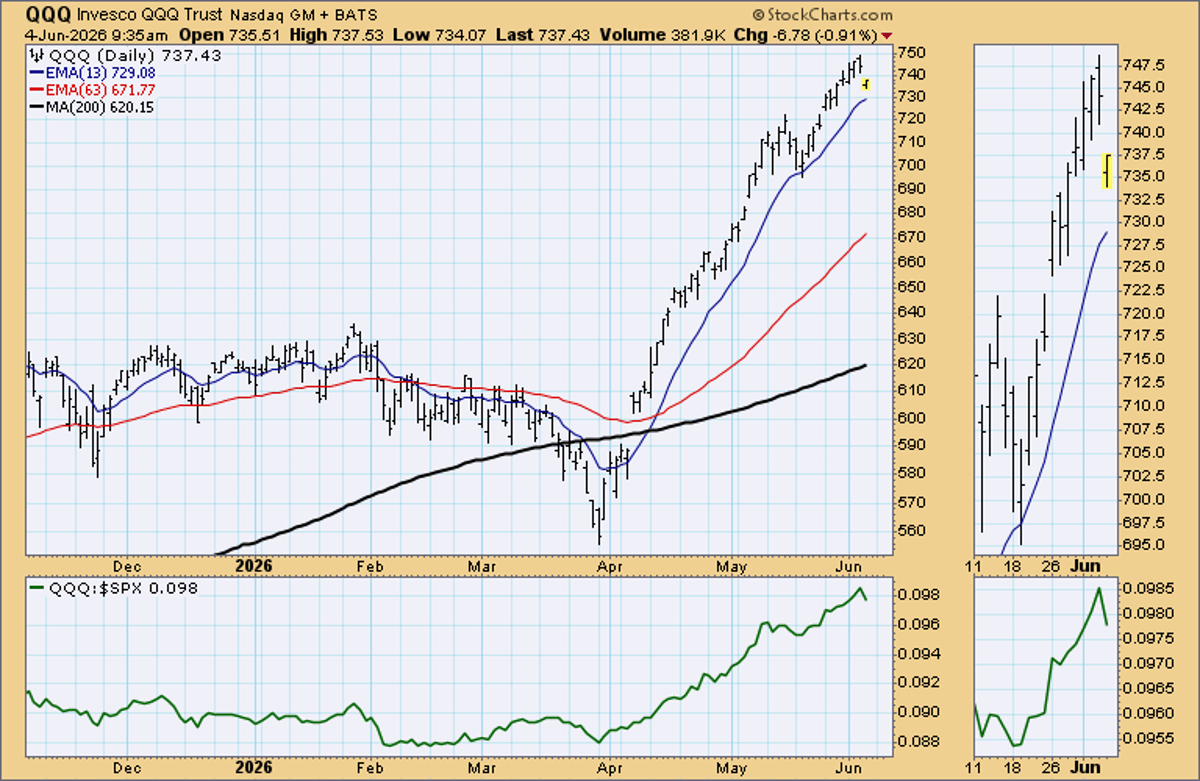Click the 700 price axis label
The height and width of the screenshot is (781, 1200).
(910, 165)
